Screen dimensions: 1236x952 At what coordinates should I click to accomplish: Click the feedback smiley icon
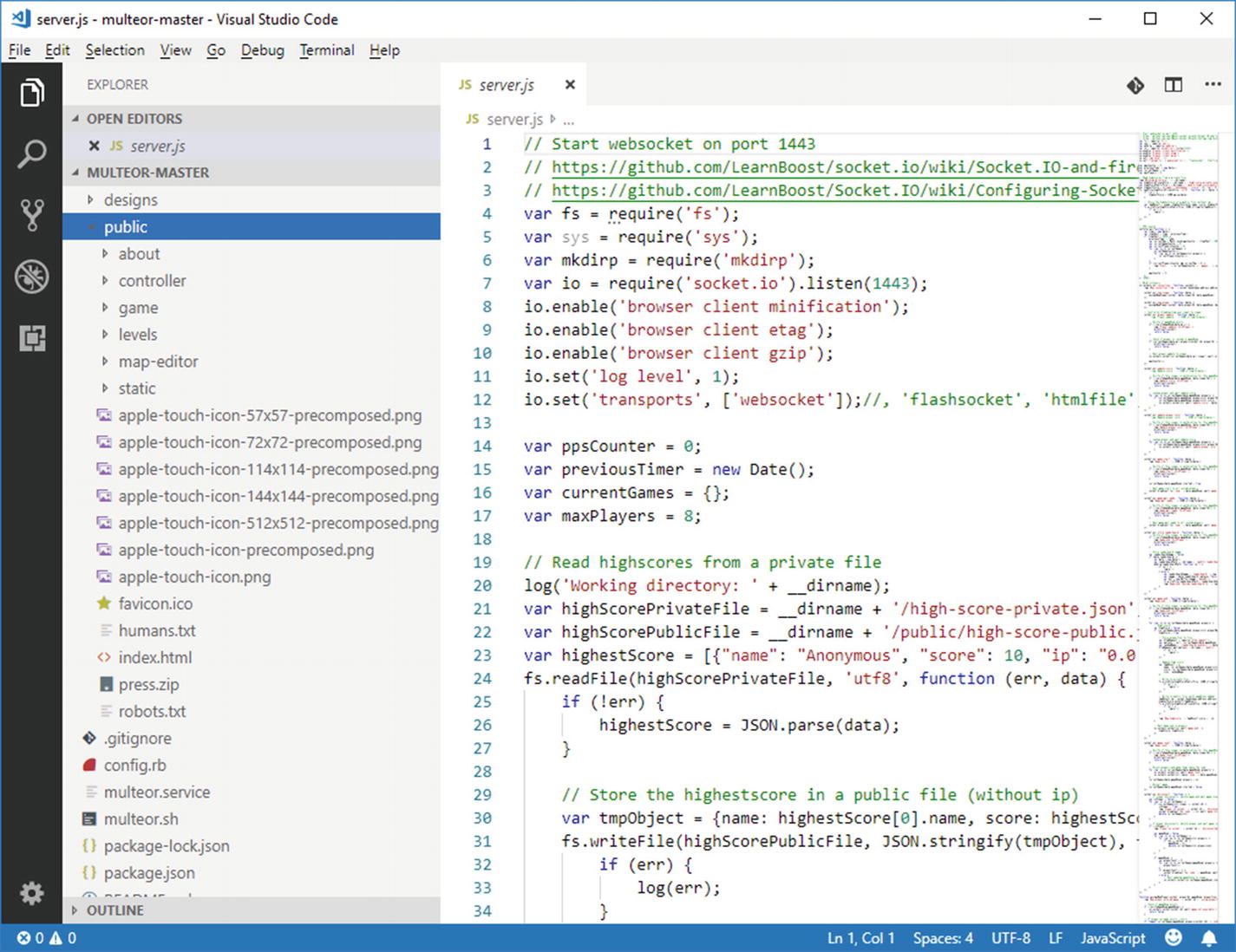tap(1174, 938)
